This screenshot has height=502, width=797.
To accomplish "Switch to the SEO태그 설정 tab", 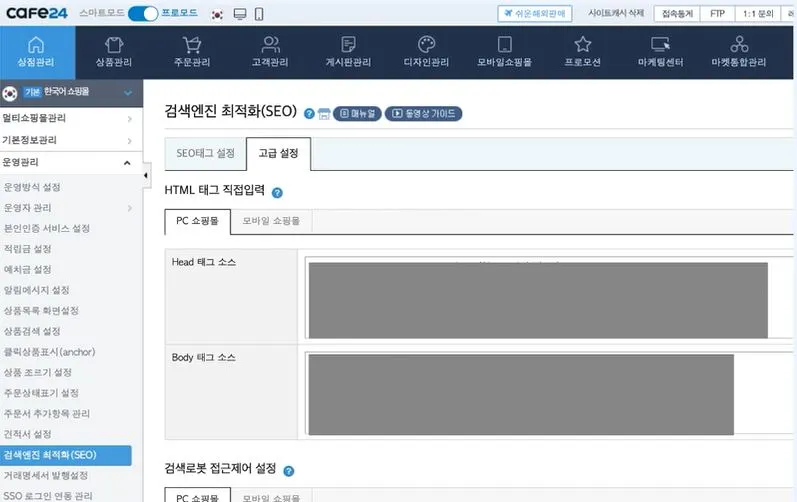I will [x=205, y=153].
